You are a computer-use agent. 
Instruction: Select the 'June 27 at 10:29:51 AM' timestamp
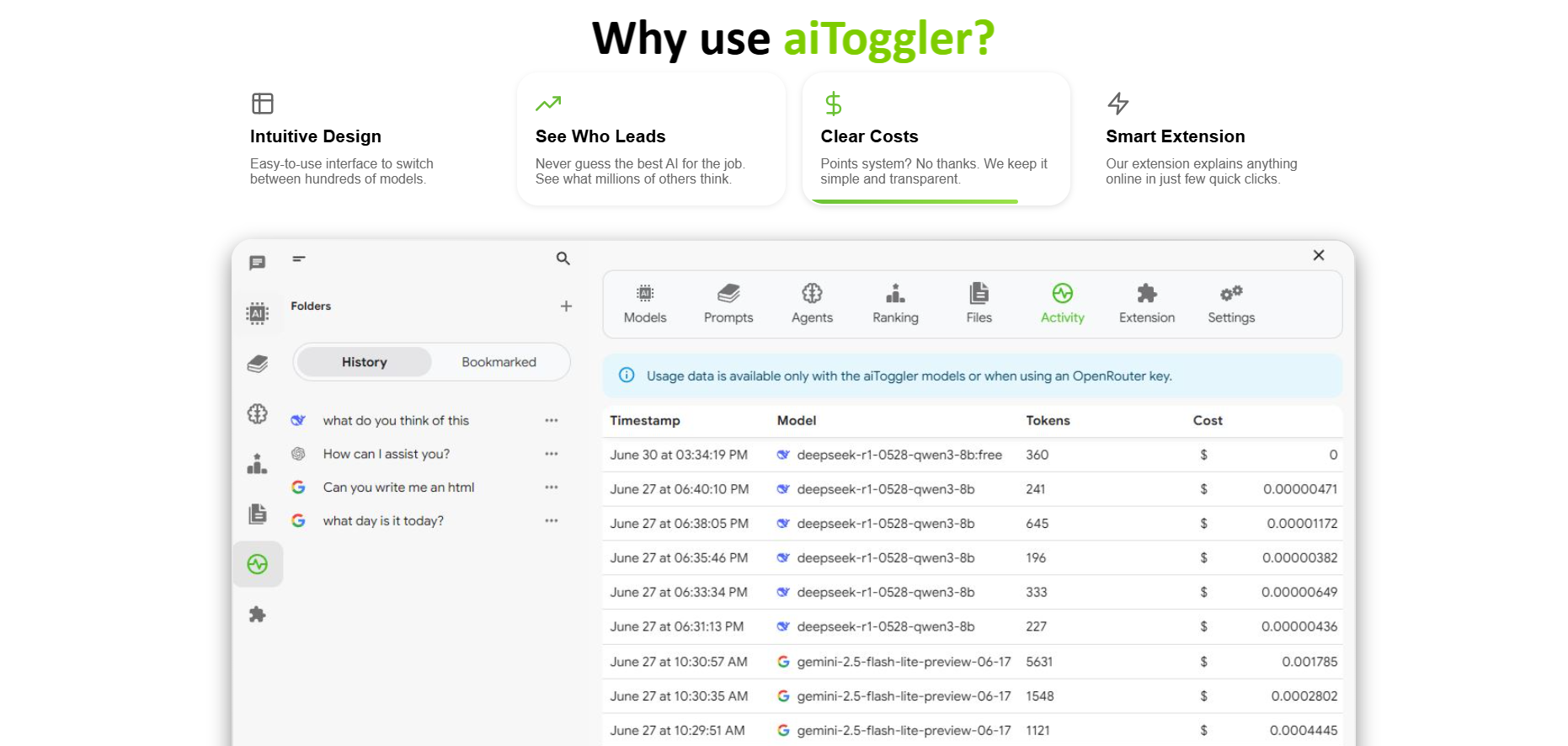678,732
